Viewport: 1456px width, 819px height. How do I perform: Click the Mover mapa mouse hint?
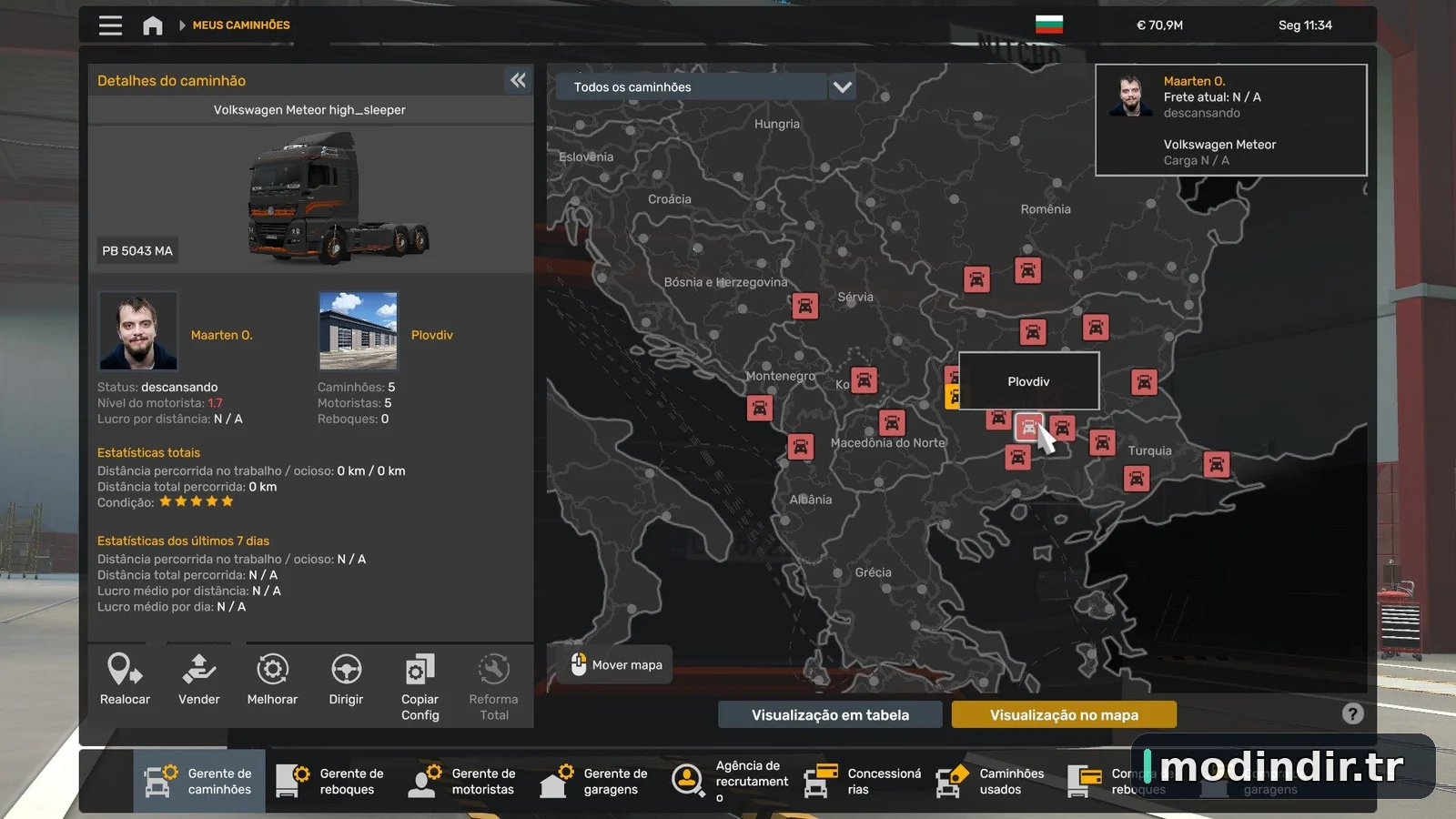(616, 664)
